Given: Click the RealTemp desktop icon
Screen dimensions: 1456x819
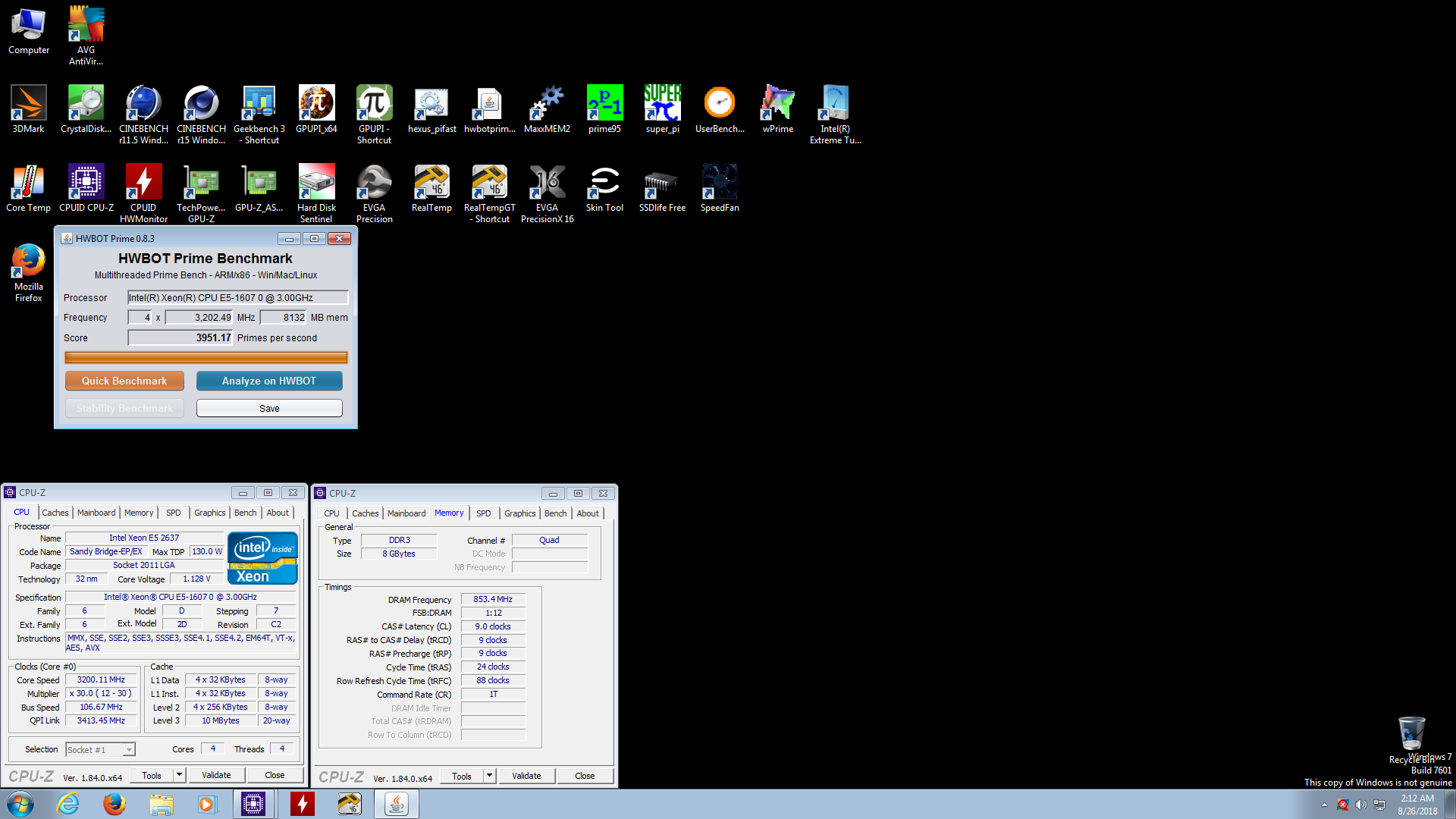Looking at the screenshot, I should coord(431,189).
